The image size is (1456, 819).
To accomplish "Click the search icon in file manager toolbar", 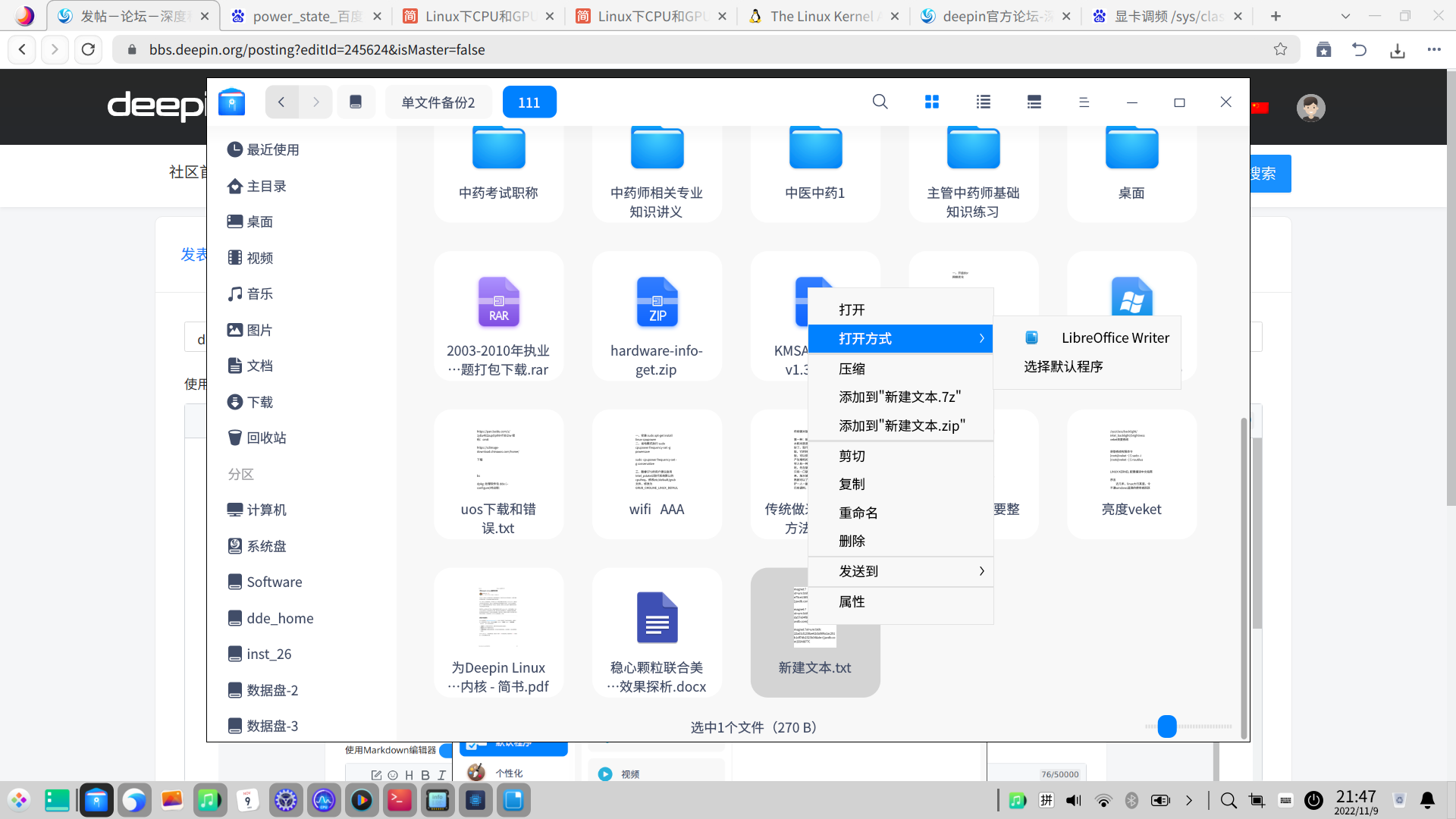I will (x=880, y=102).
